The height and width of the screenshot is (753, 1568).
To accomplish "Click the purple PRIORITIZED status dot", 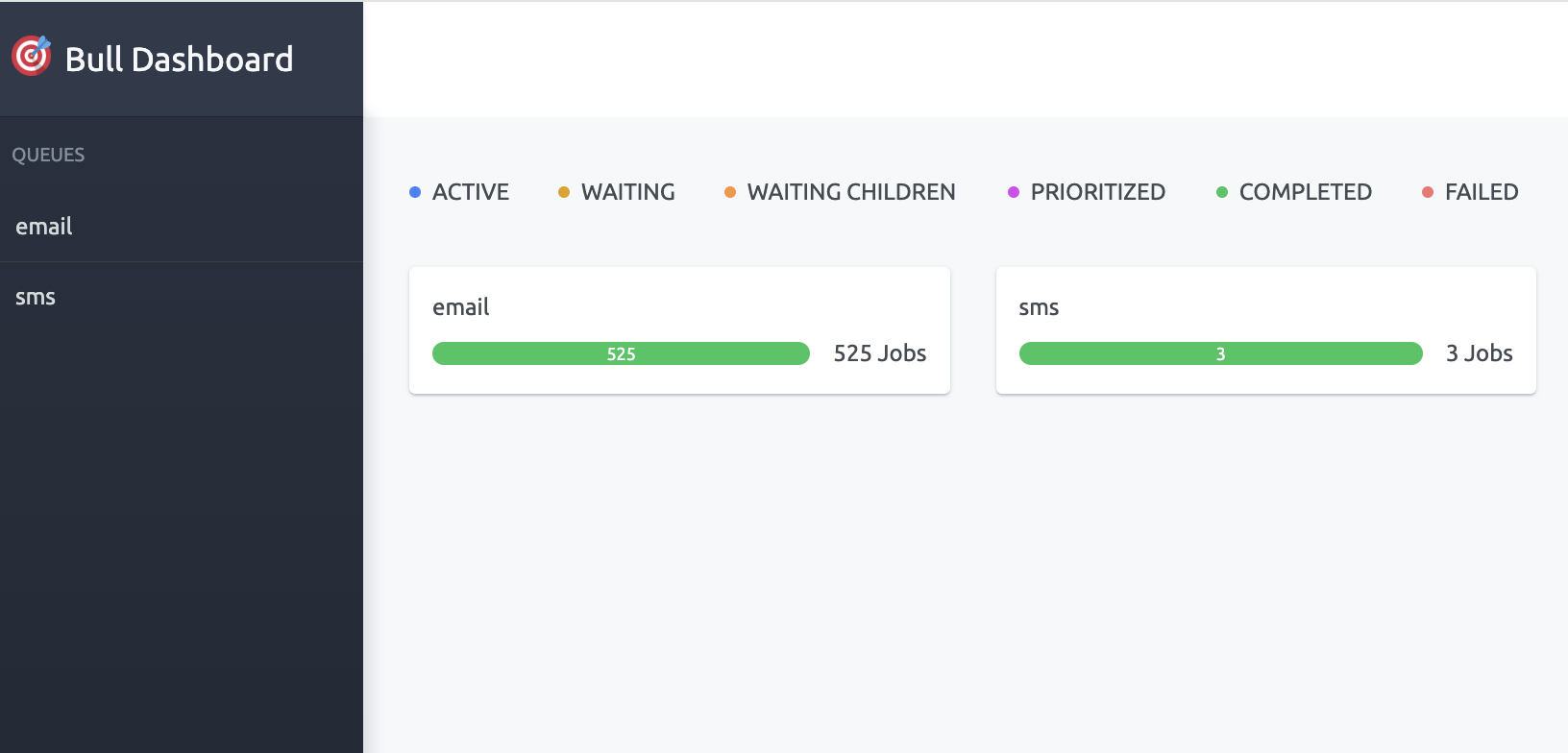I will [x=1014, y=192].
